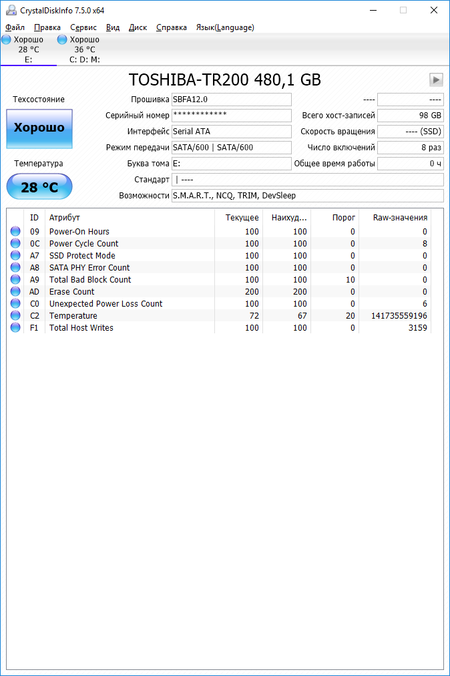
Task: Select the Total Host Writes text
Action: tap(81, 328)
